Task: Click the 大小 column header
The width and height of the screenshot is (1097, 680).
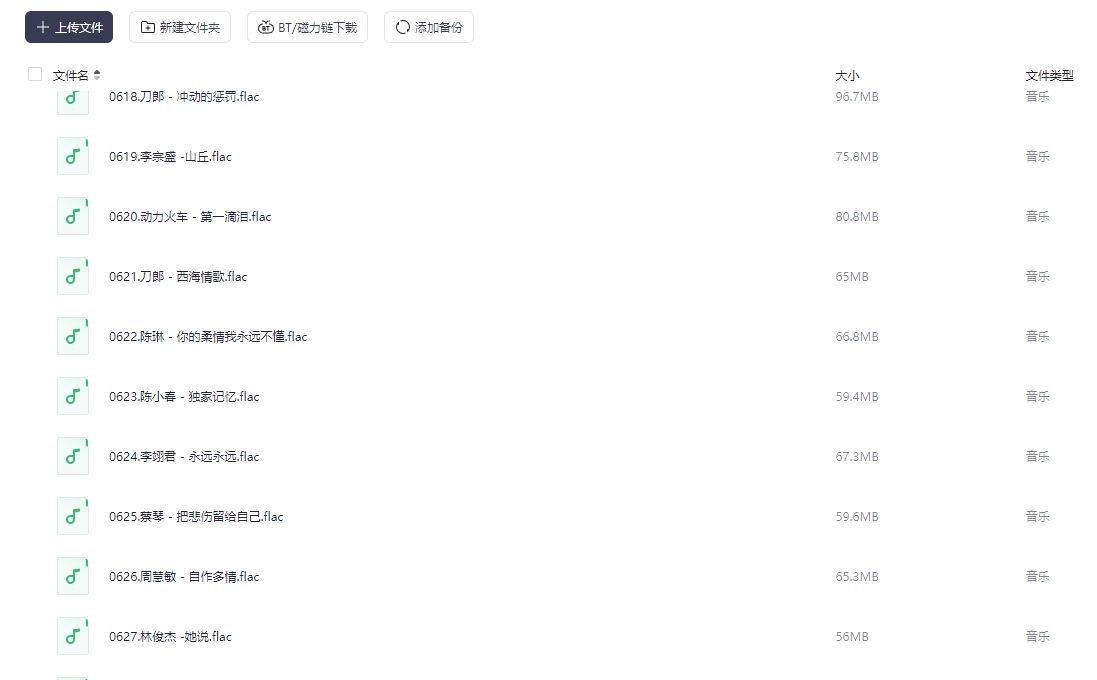Action: 846,76
